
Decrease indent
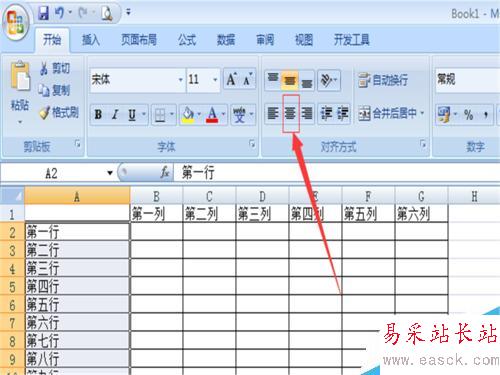[326, 114]
